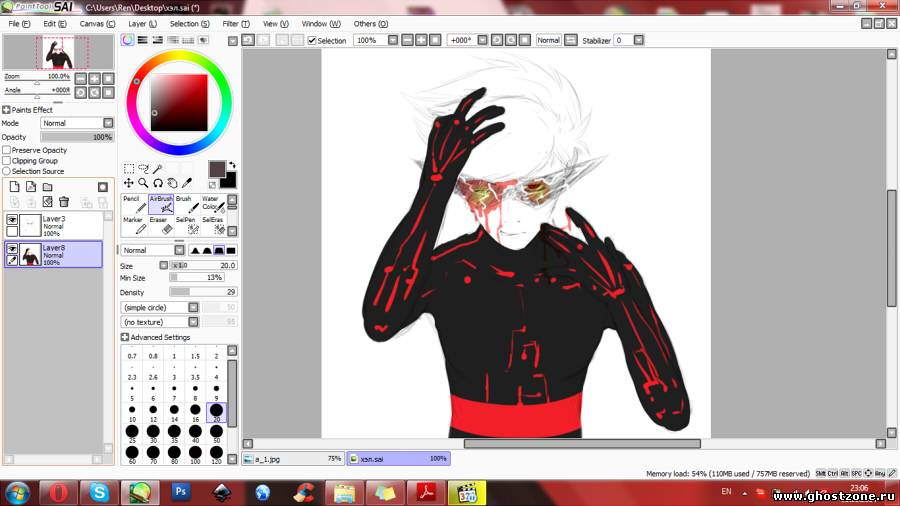Toggle the Selection checkbox
This screenshot has width=900, height=506.
coord(312,41)
